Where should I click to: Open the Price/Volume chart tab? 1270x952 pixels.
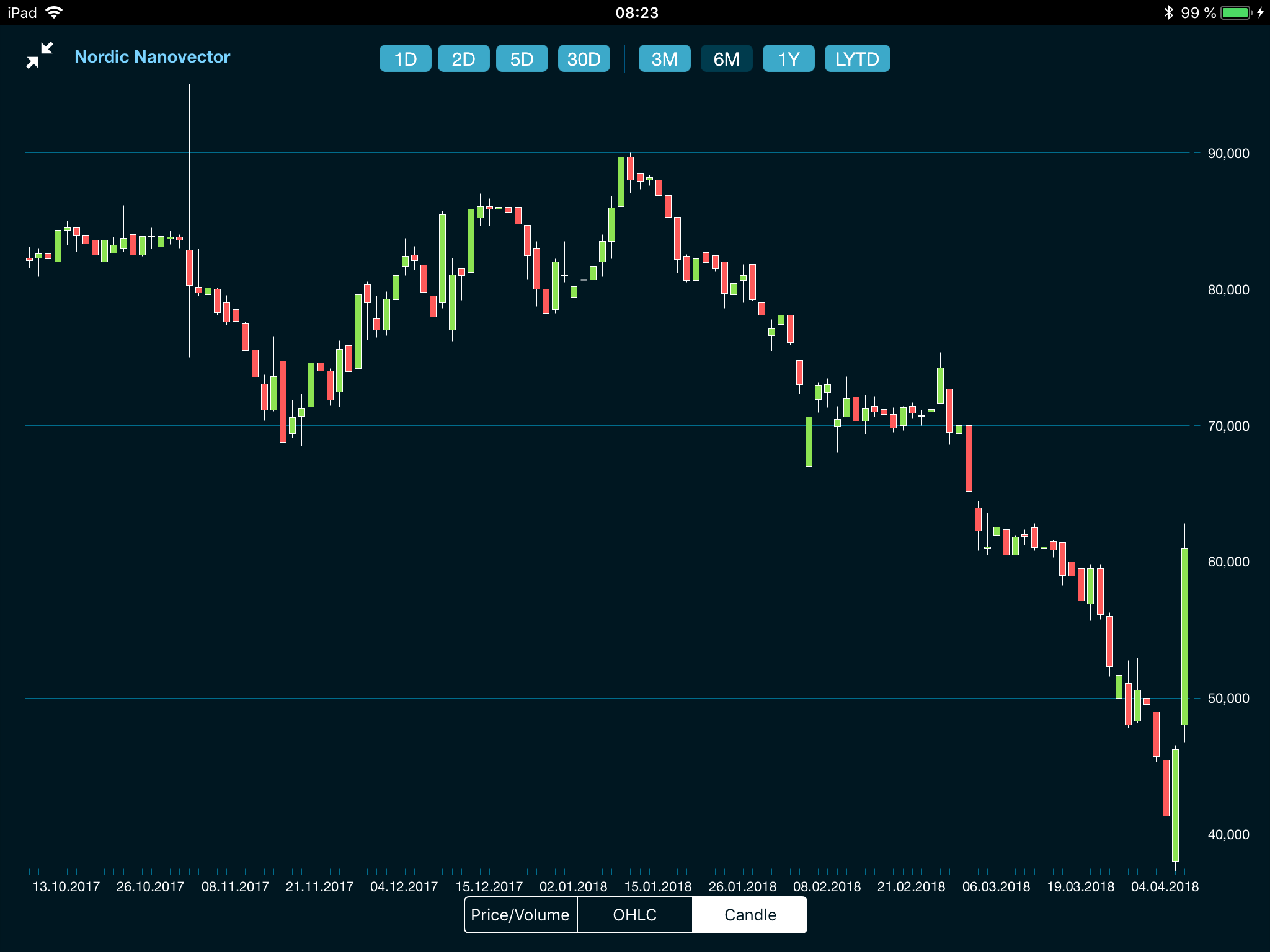pyautogui.click(x=520, y=915)
